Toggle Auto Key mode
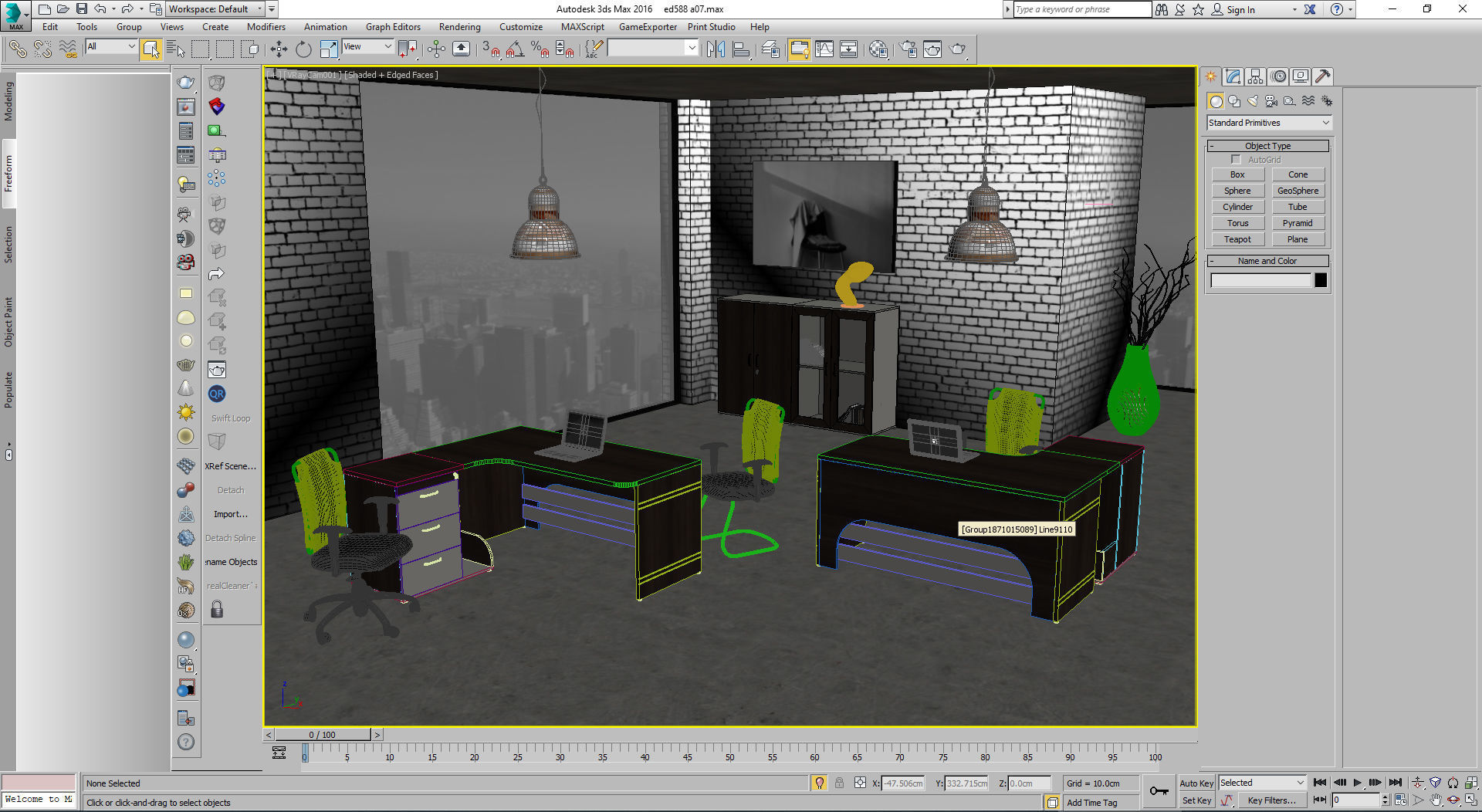This screenshot has width=1482, height=812. (x=1196, y=783)
